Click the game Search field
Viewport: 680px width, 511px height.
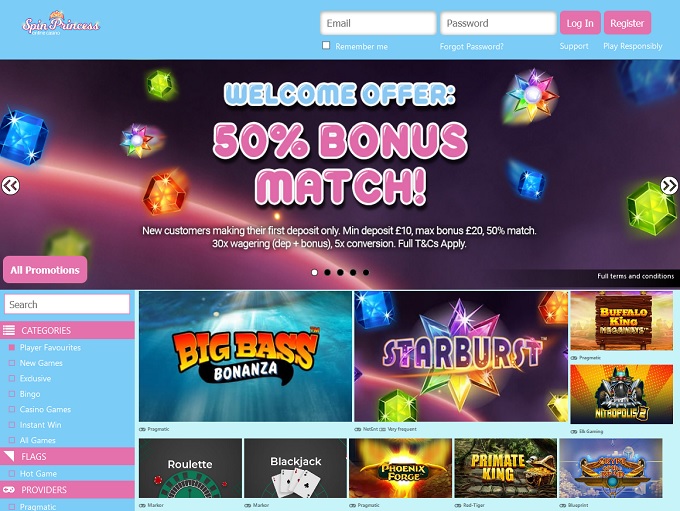point(67,305)
